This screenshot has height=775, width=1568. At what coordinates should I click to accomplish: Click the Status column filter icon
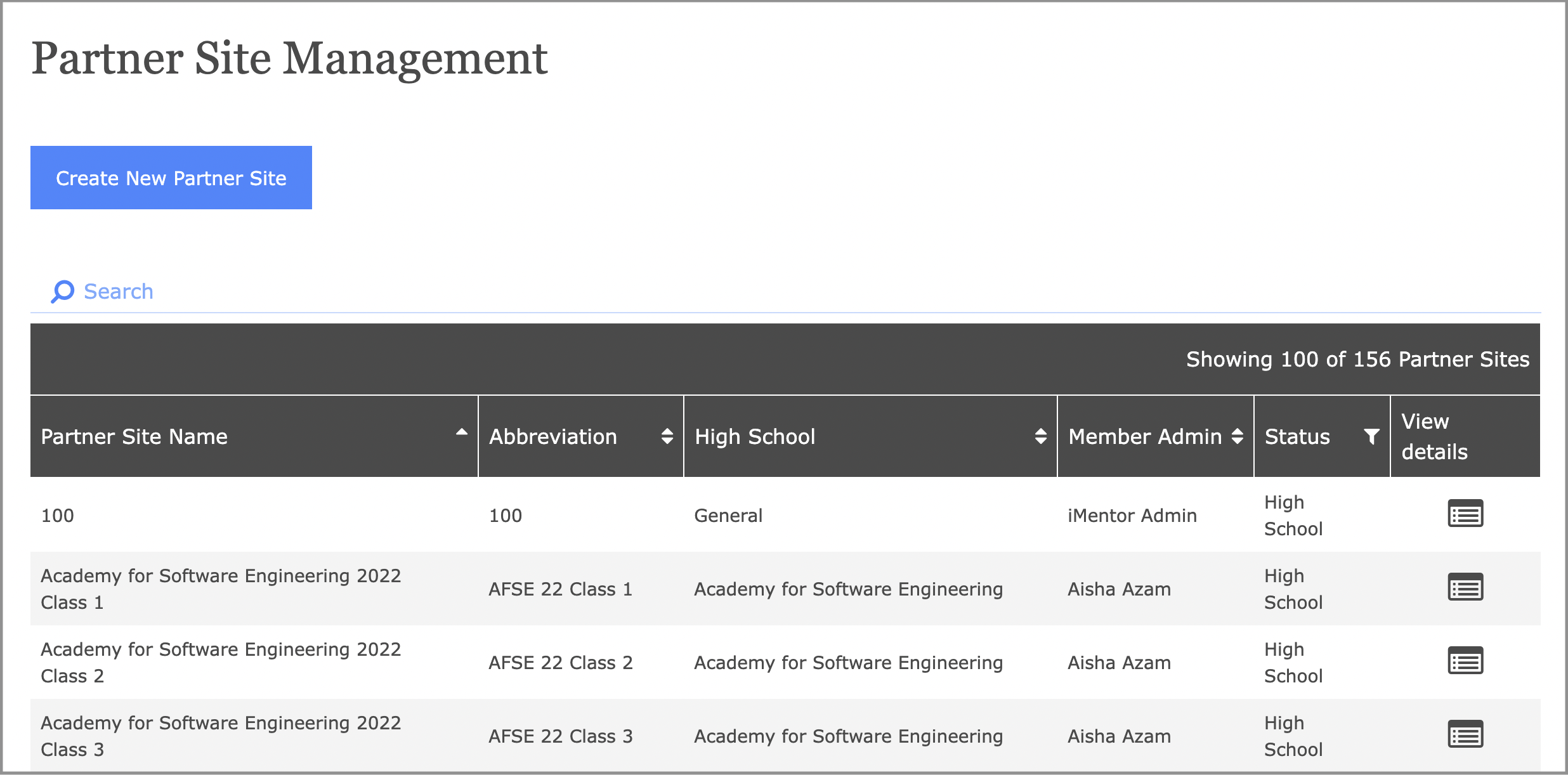(1371, 436)
